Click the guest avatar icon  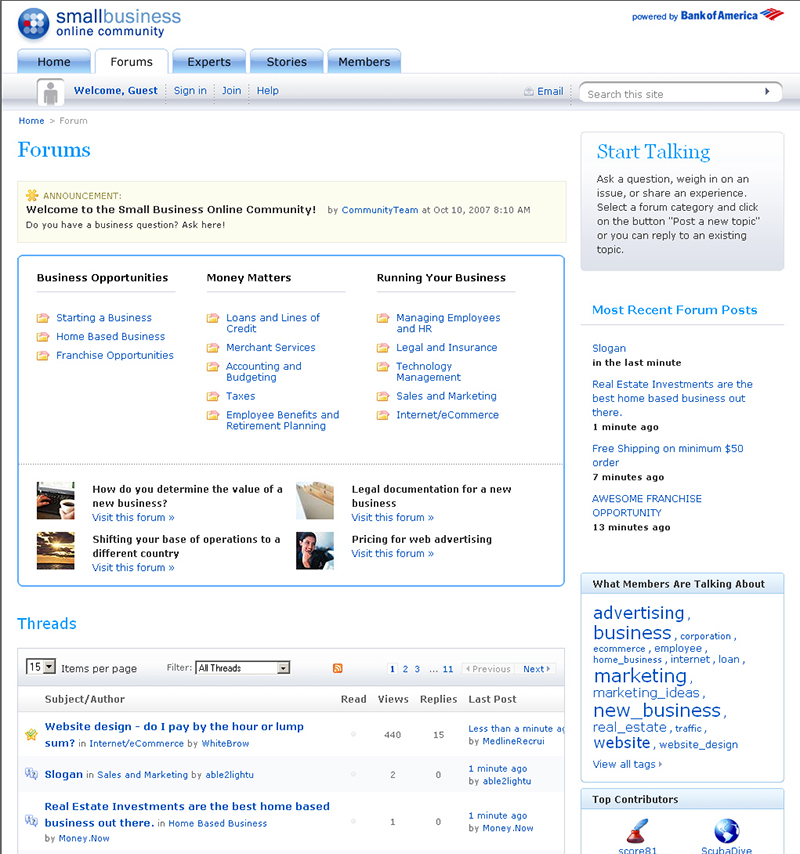click(51, 93)
